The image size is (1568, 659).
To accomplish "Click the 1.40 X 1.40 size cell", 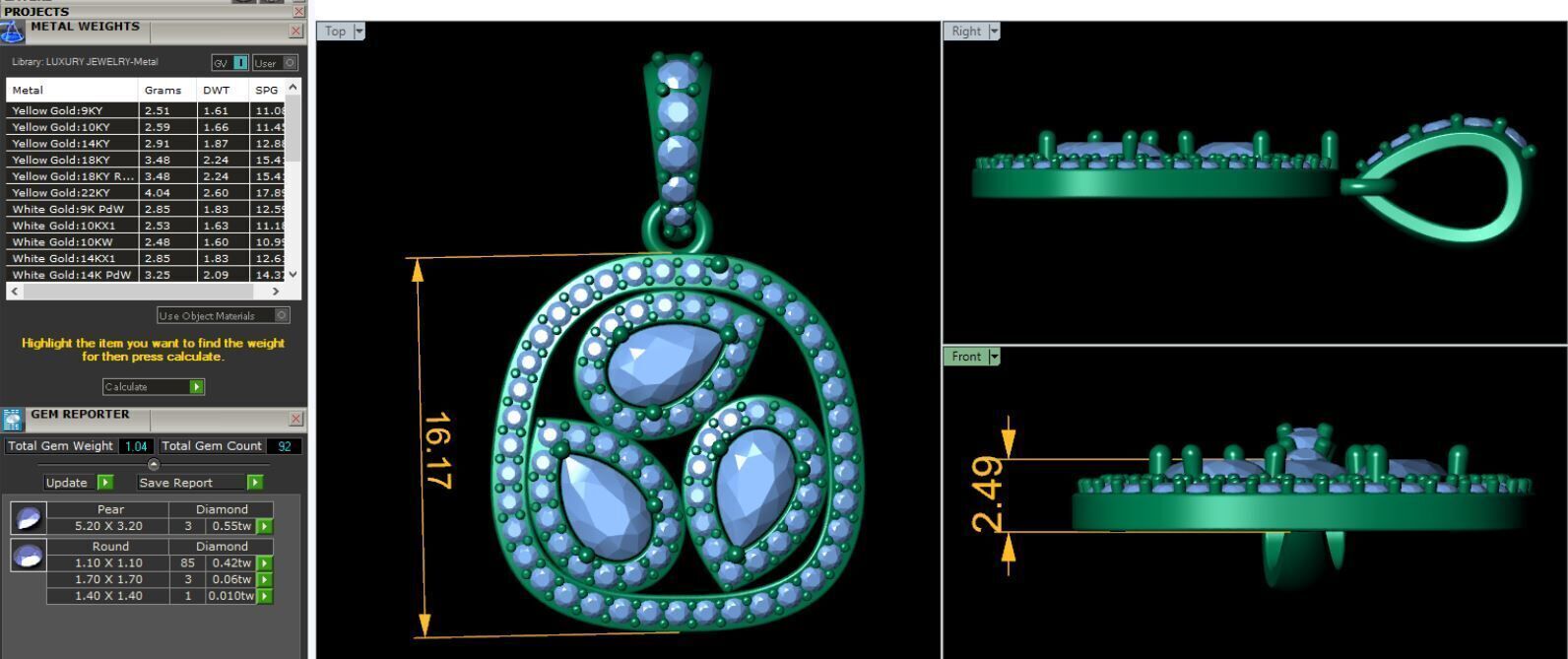I will (x=108, y=596).
